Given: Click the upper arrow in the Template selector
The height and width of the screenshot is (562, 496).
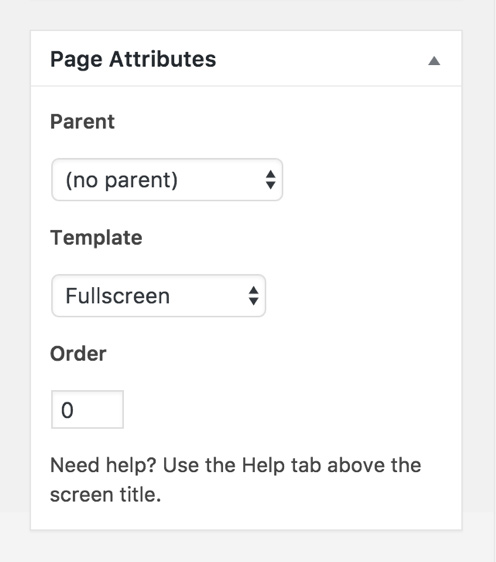Looking at the screenshot, I should tap(254, 291).
